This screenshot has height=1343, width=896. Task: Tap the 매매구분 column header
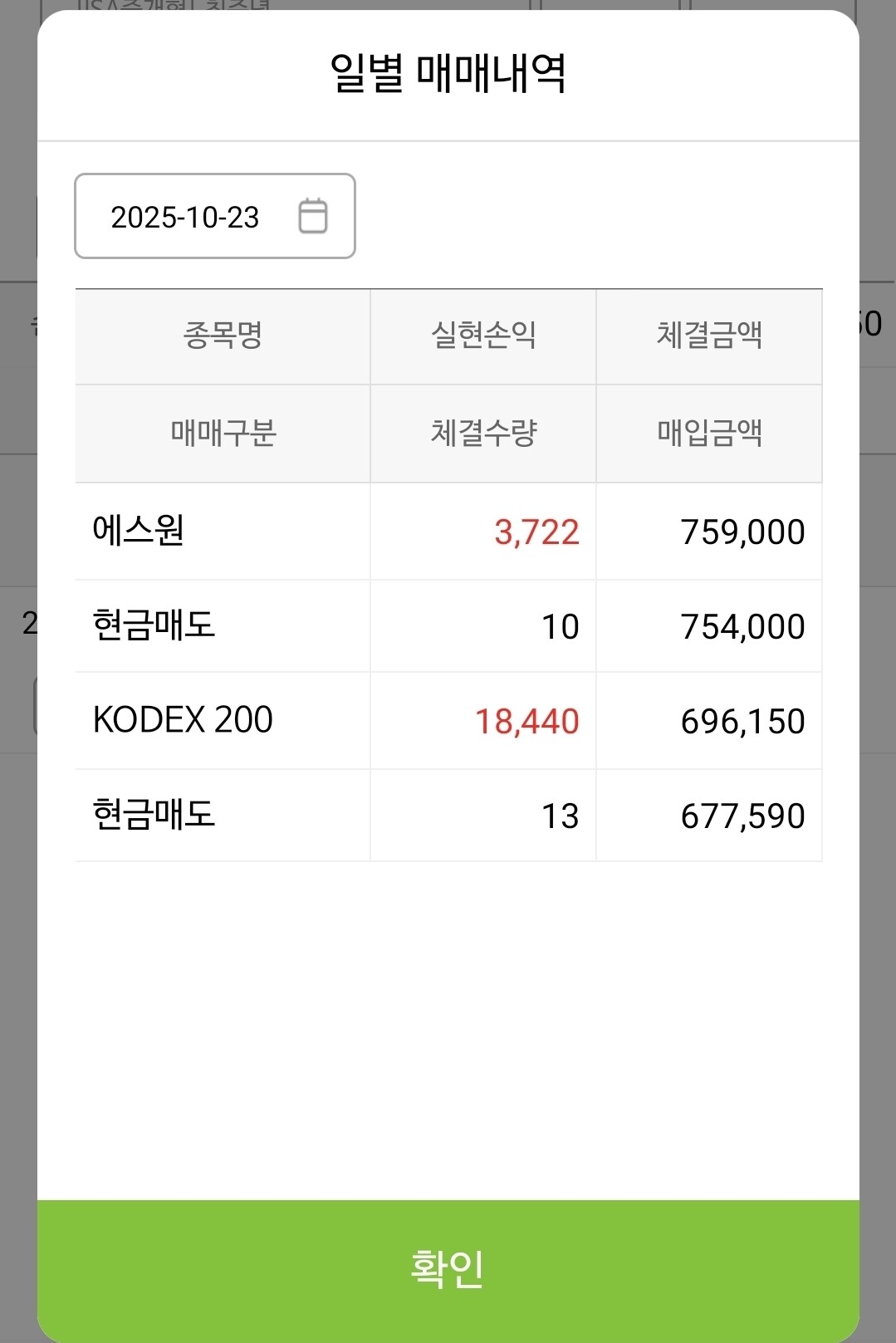pyautogui.click(x=223, y=433)
